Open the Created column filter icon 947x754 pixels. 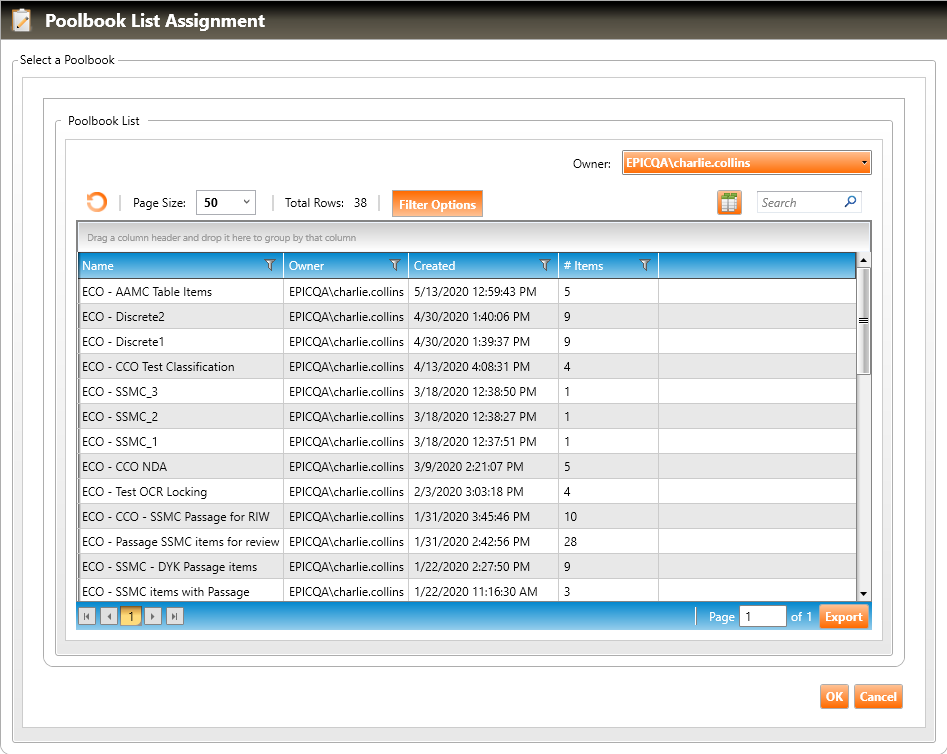coord(545,266)
